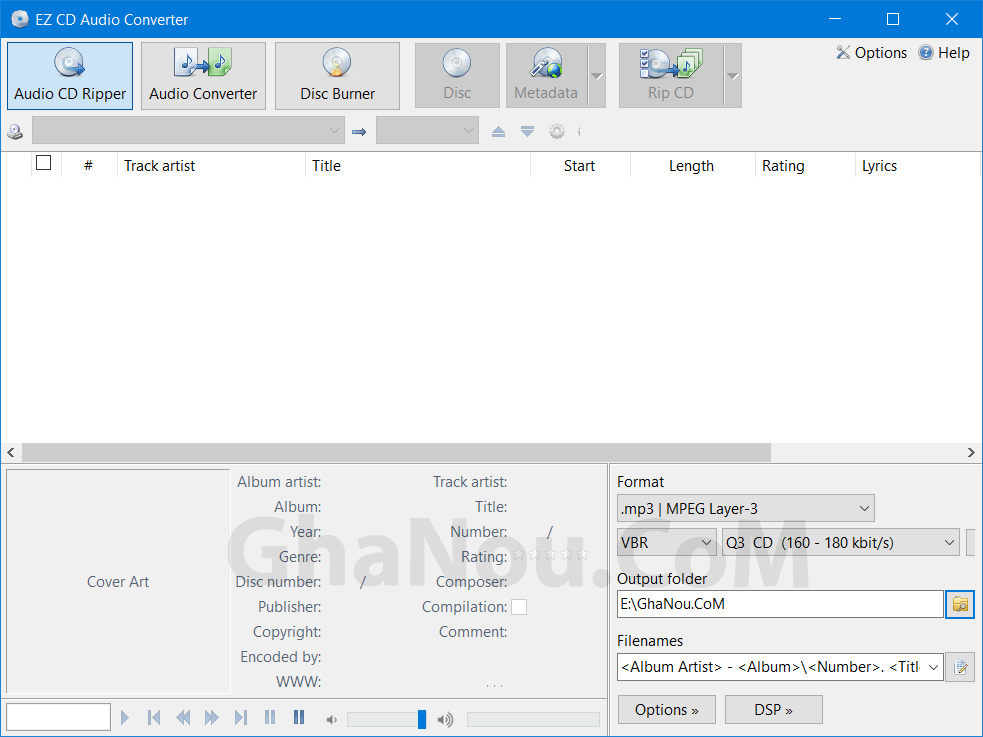
Task: Open the Audio Converter tab
Action: pos(203,76)
